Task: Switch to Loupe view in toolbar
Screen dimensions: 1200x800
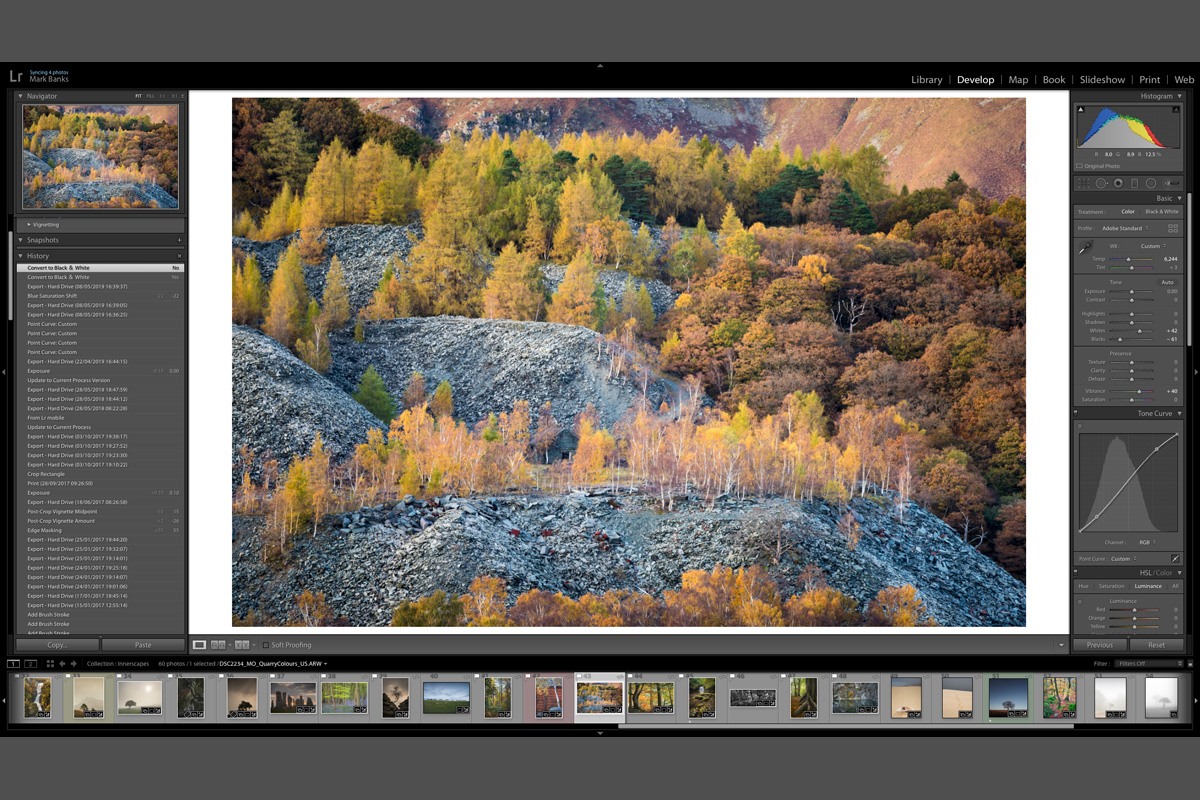Action: pos(199,645)
